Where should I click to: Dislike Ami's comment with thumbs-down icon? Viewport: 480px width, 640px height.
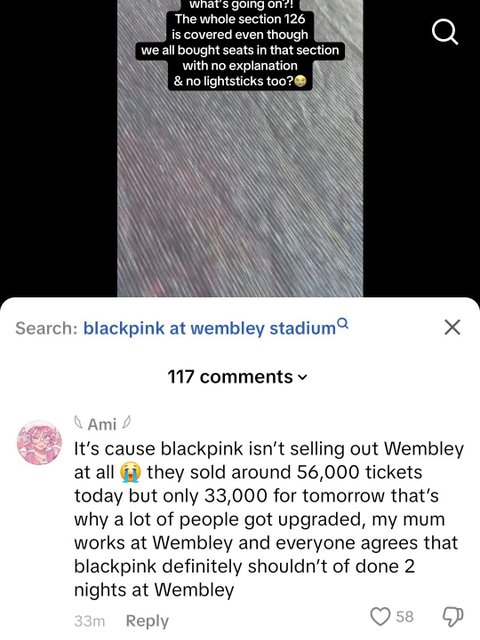pos(453,616)
